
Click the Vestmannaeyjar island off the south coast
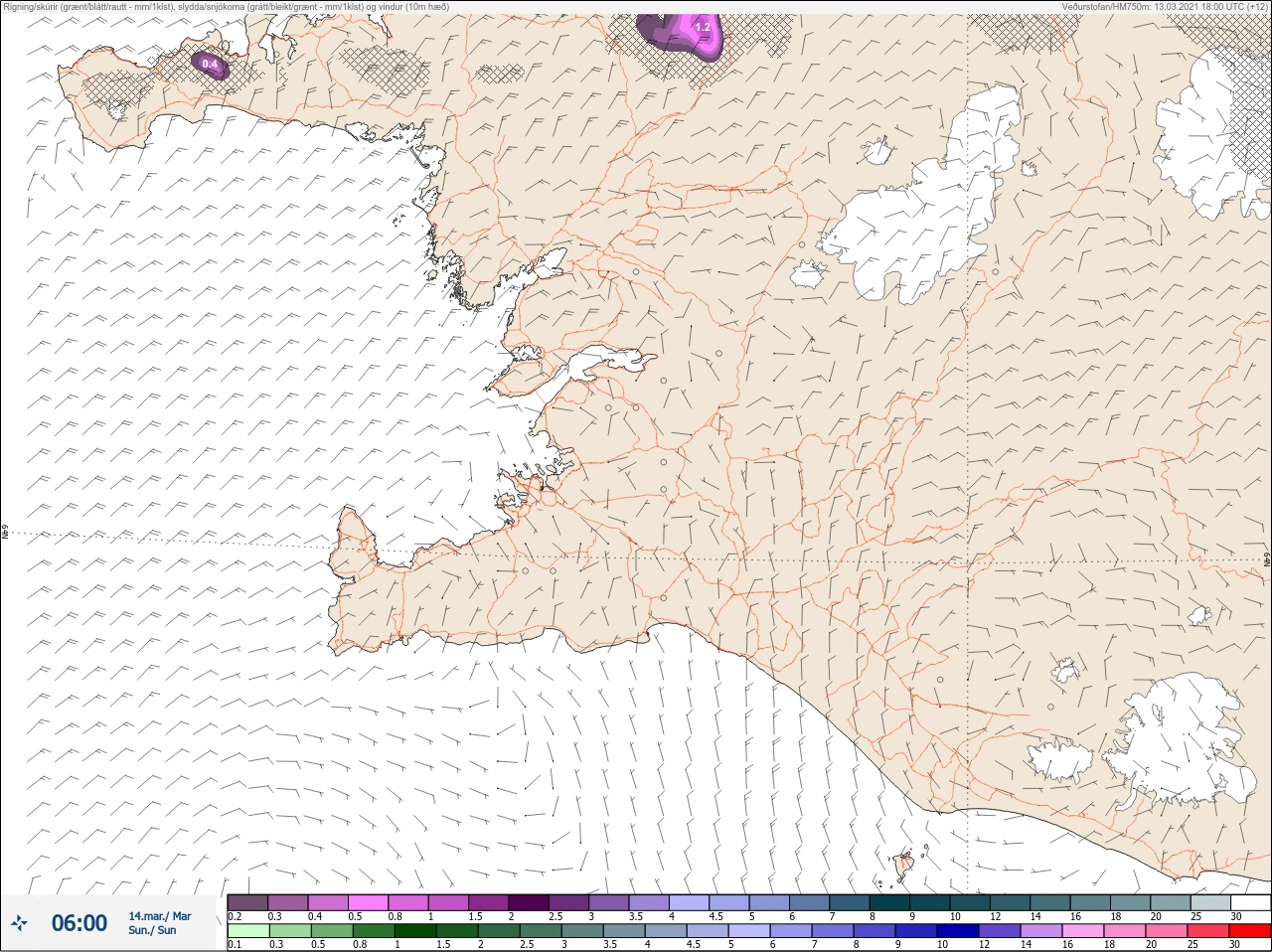[905, 867]
